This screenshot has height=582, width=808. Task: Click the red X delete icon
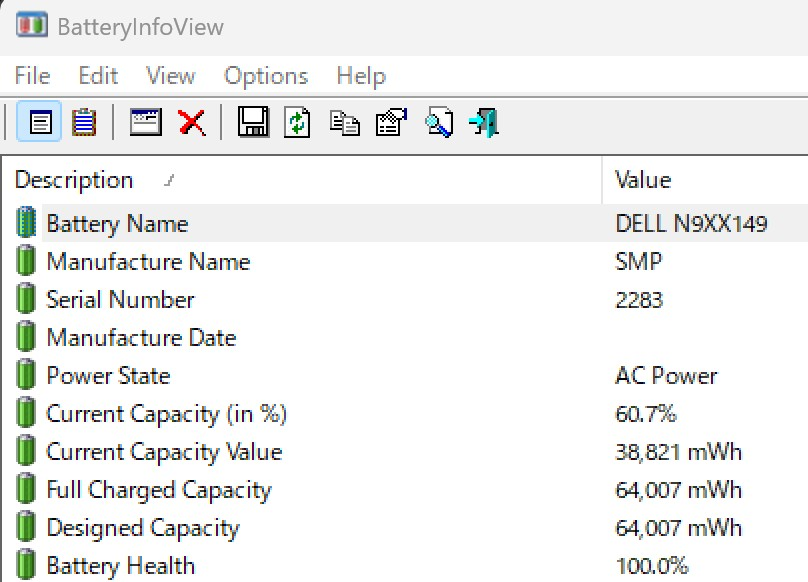pos(192,123)
